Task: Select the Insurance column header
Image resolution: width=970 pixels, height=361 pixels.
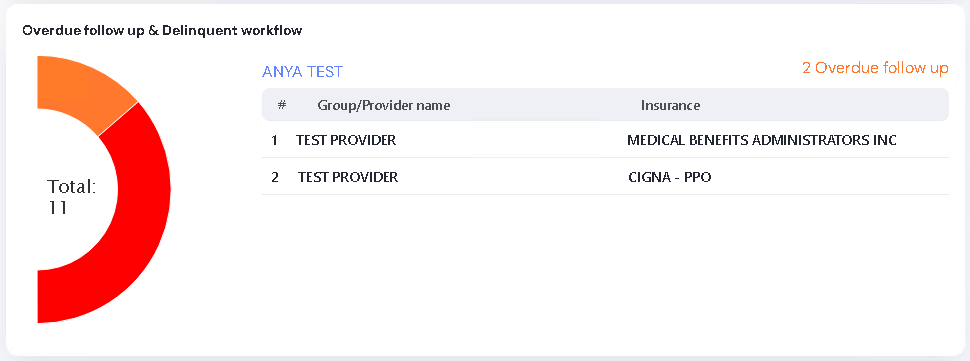Action: coord(671,105)
